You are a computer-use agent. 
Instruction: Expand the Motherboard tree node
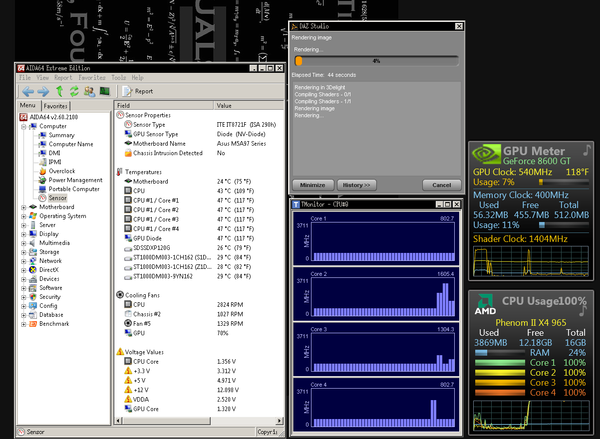(x=24, y=207)
